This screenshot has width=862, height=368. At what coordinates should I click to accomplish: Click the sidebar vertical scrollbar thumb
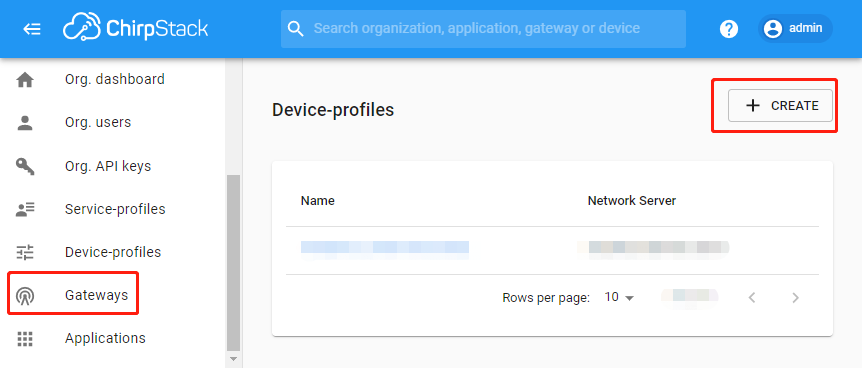click(x=233, y=262)
